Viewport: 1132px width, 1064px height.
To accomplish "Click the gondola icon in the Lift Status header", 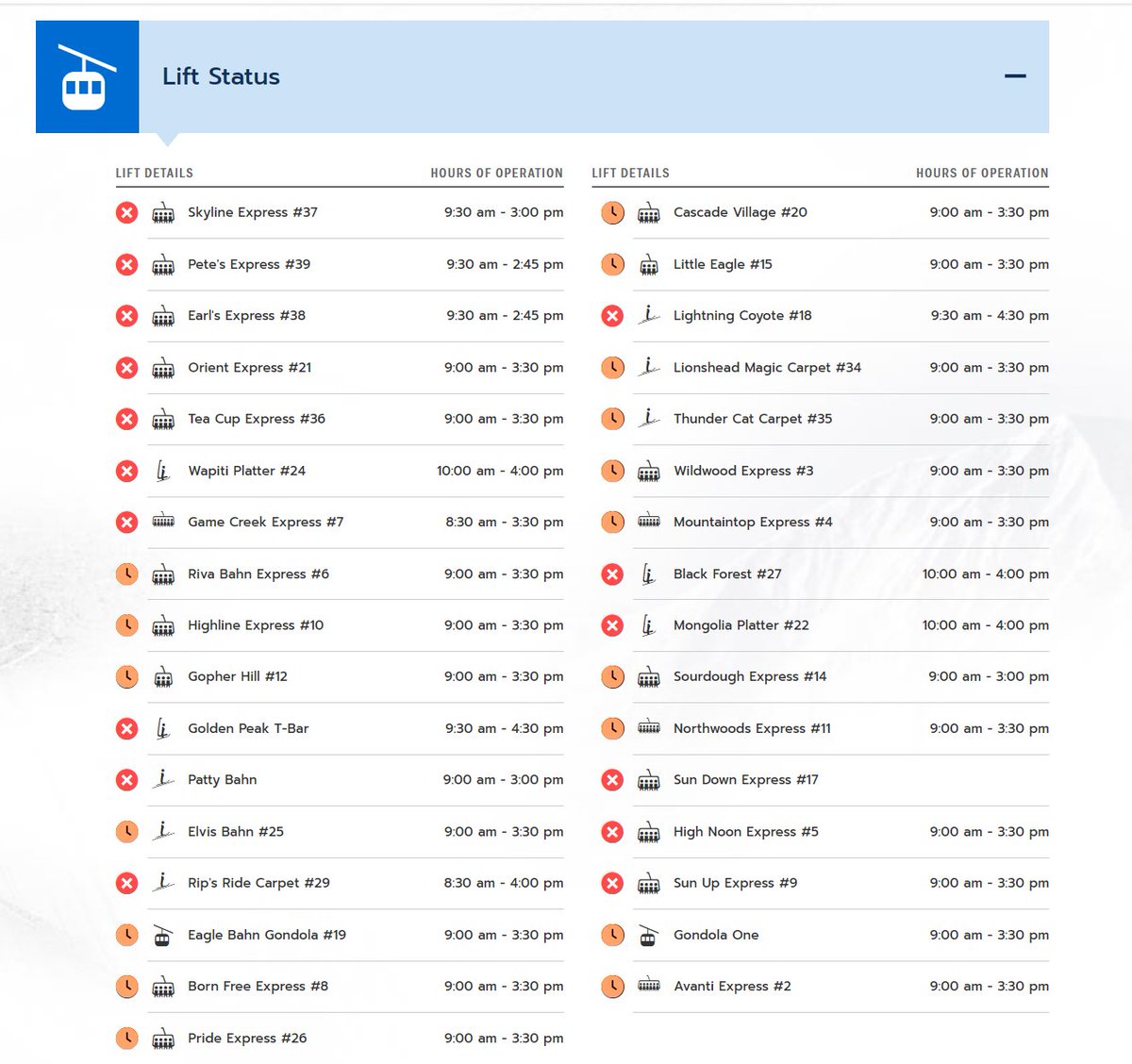I will (87, 76).
